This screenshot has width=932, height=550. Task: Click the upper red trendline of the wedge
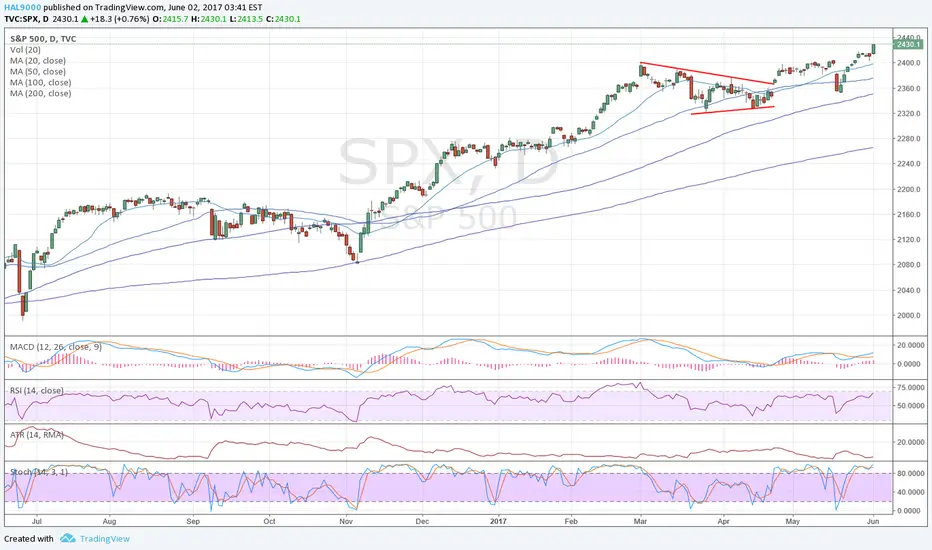707,73
